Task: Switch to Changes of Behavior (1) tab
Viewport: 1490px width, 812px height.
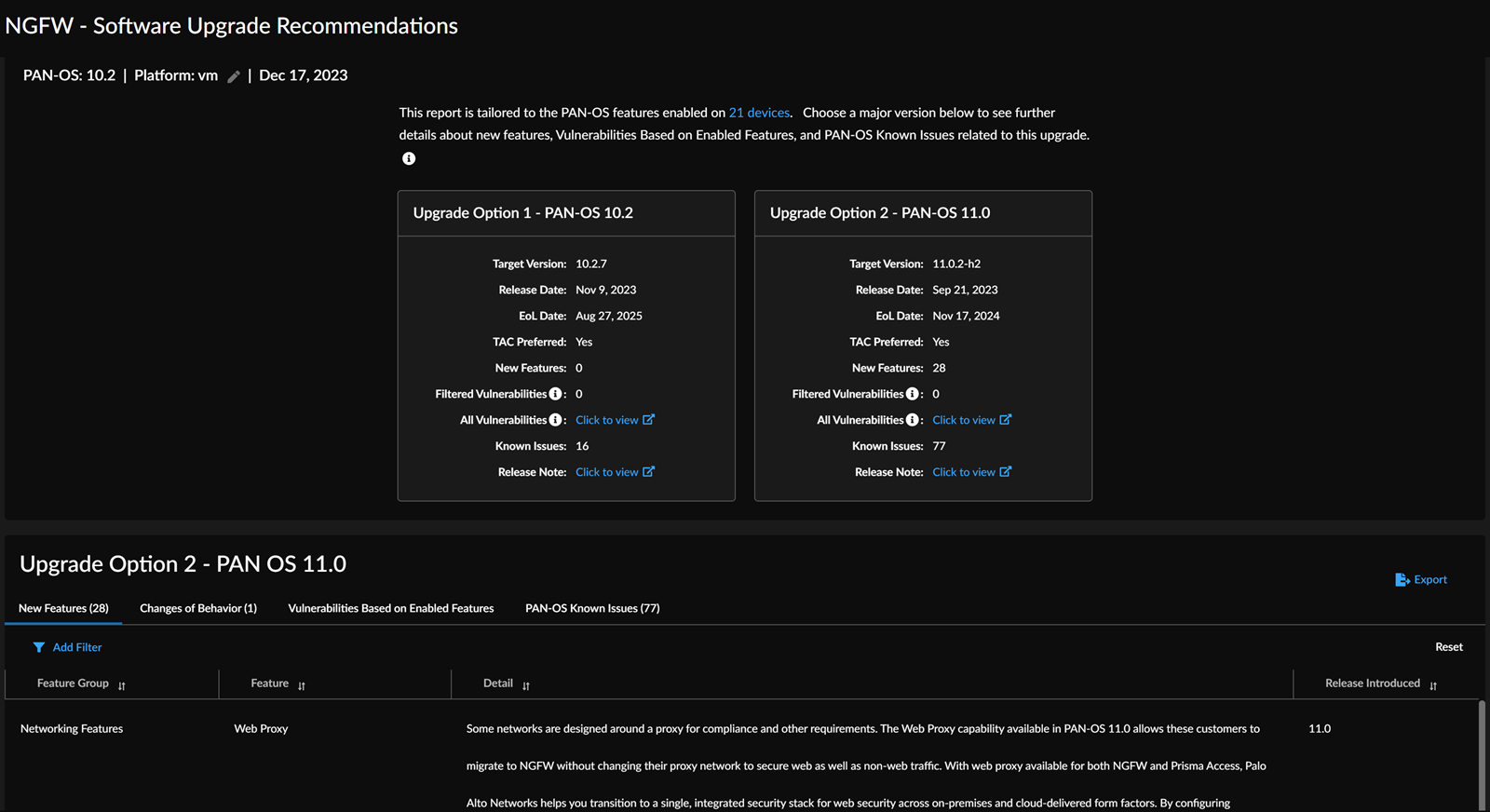Action: (x=198, y=608)
